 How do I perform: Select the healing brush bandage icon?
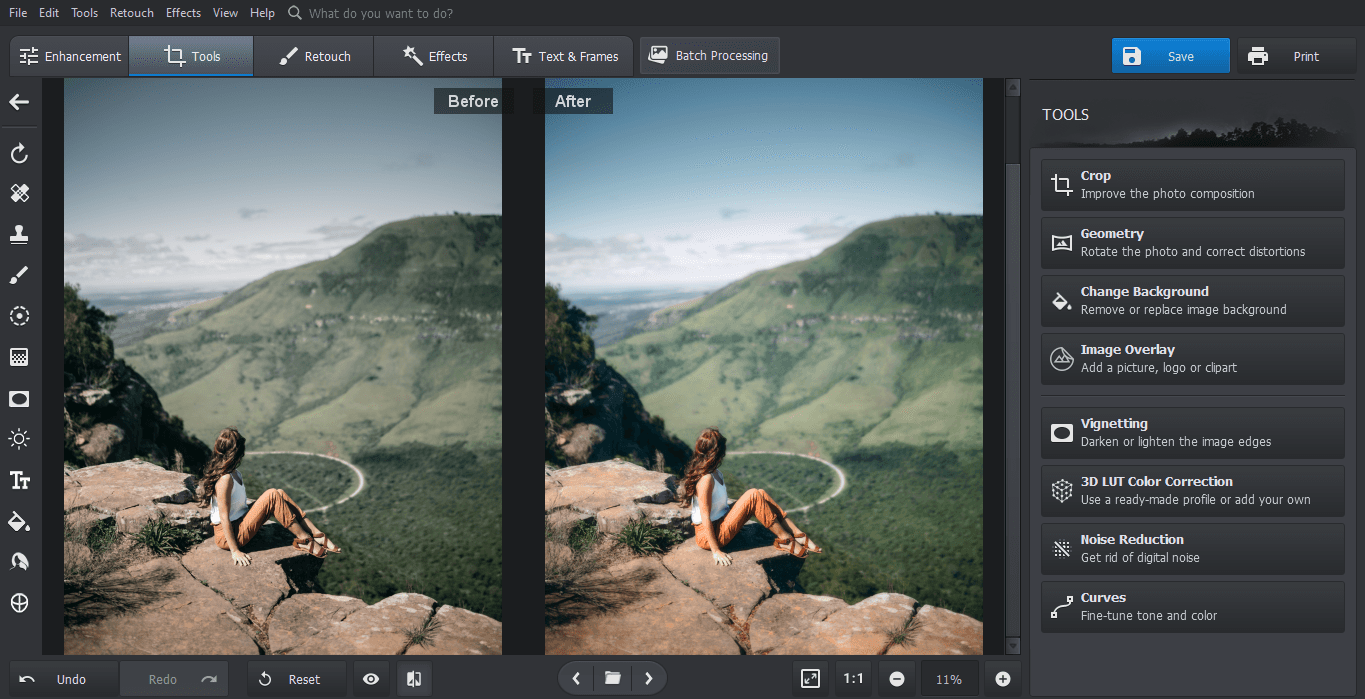[x=19, y=193]
